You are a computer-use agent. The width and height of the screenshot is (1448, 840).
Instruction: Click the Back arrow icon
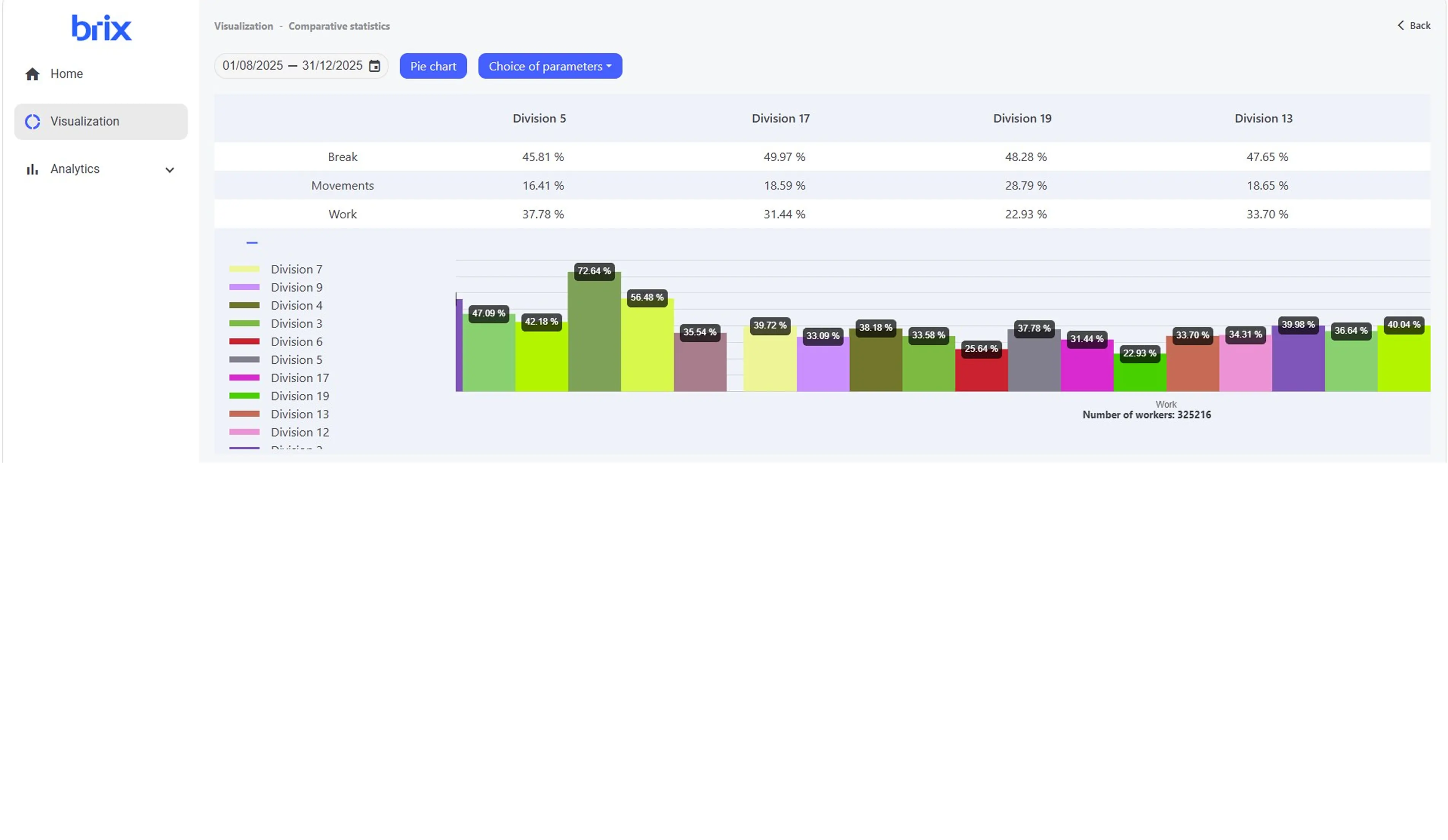pos(1401,25)
